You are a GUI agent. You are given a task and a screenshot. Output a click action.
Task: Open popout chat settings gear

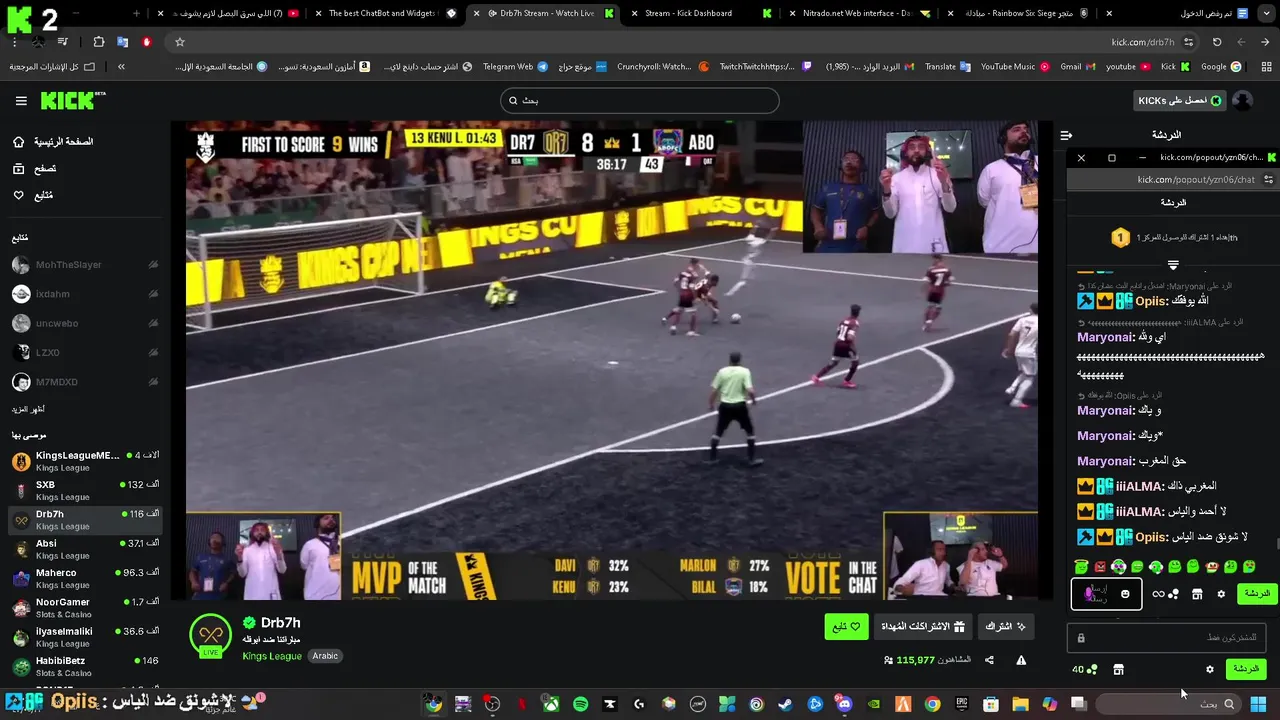click(1221, 594)
